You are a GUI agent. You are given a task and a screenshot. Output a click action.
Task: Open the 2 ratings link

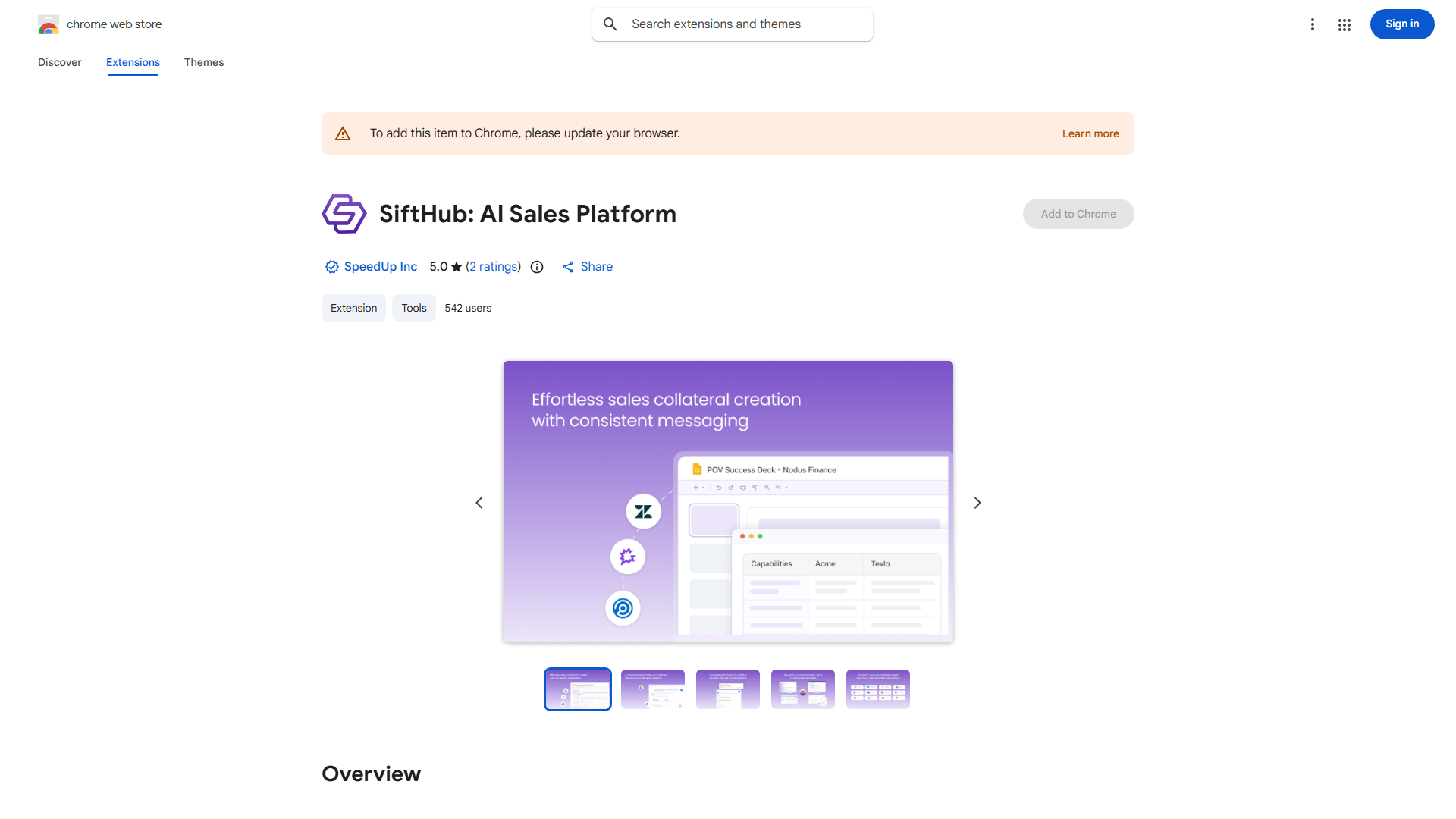(494, 266)
